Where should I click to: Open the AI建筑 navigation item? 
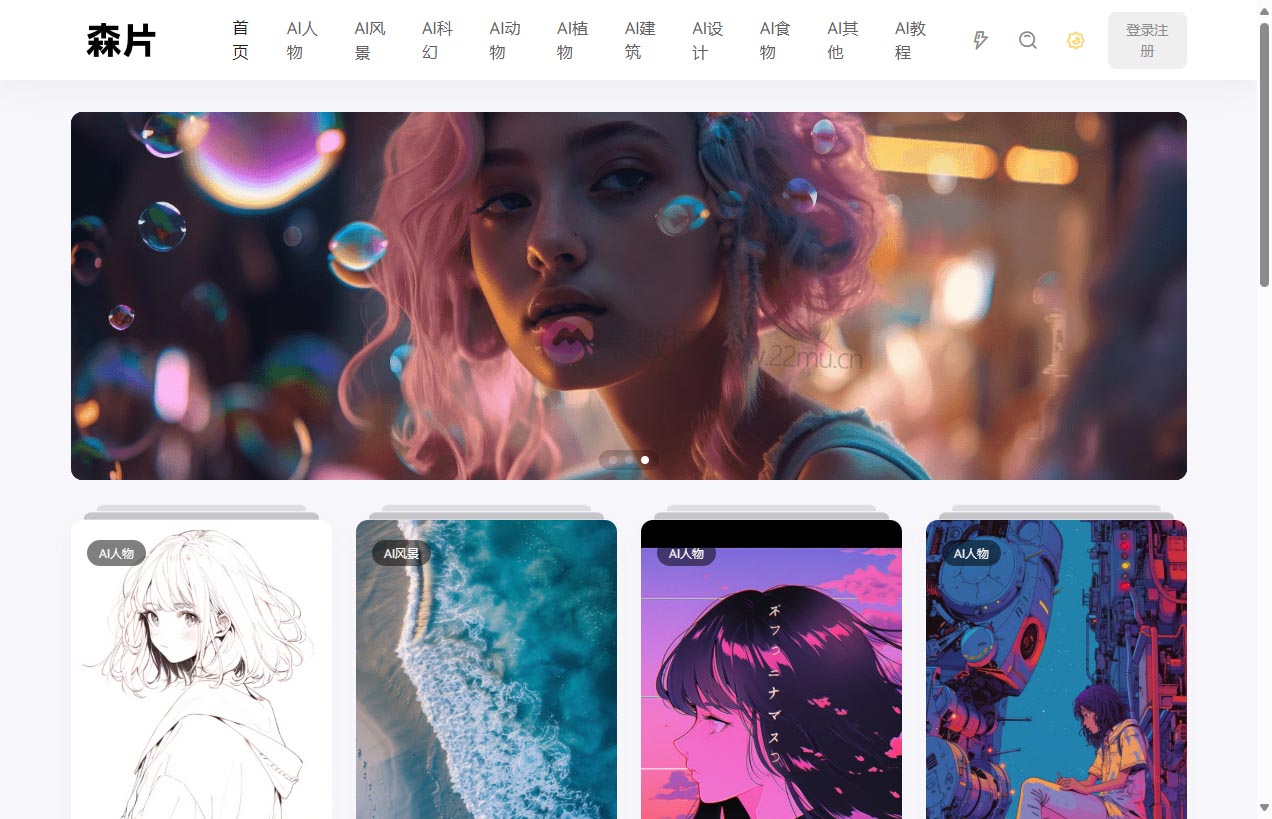tap(640, 40)
